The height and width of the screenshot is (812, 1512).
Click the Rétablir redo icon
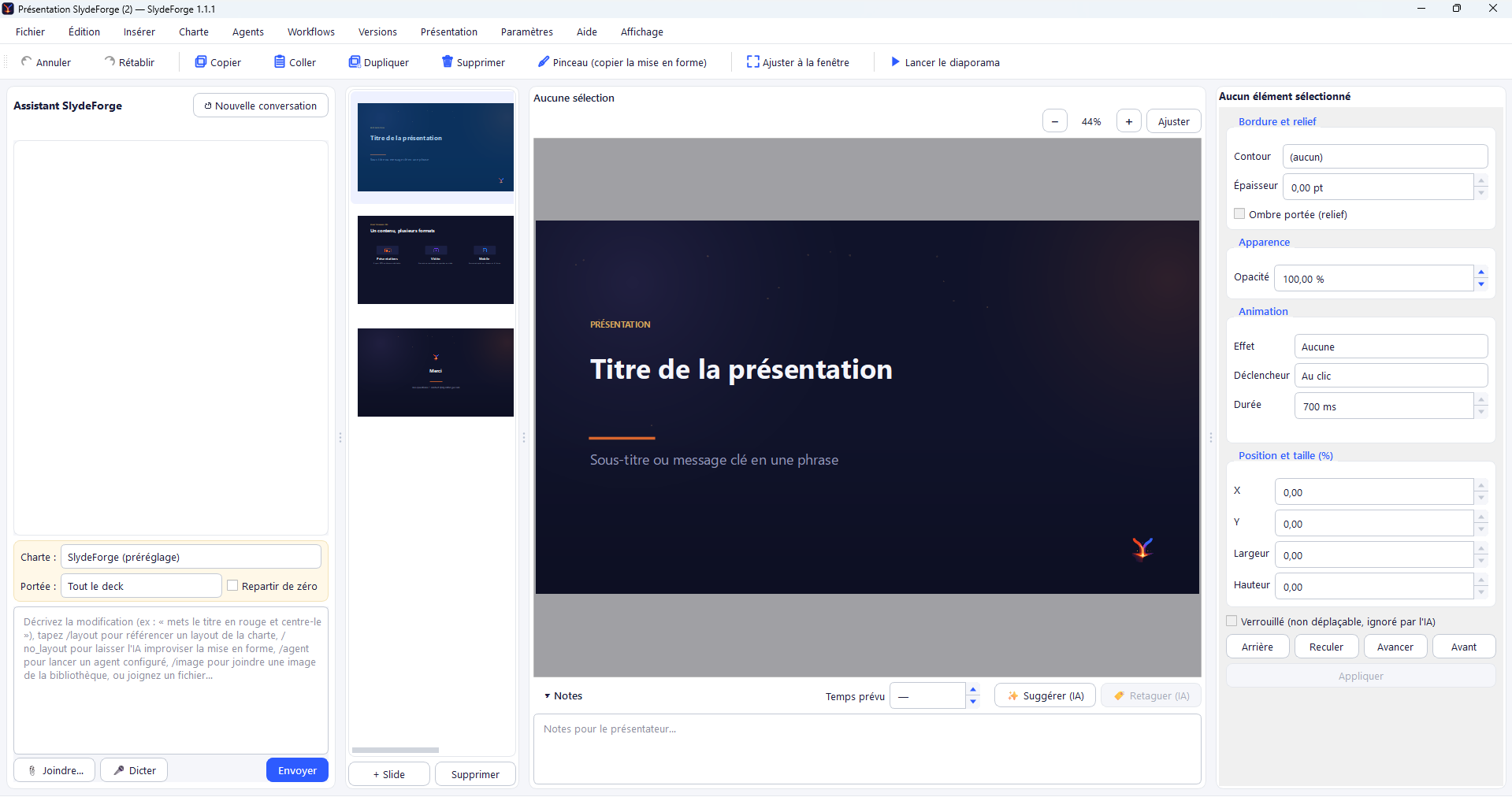pos(110,61)
